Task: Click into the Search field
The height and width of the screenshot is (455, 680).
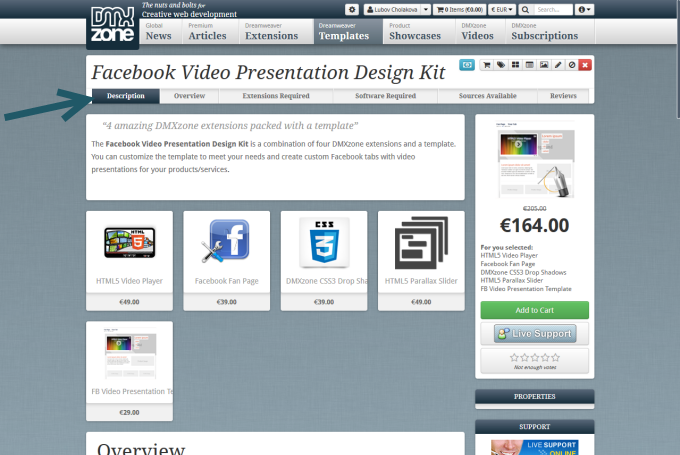Action: (552, 10)
